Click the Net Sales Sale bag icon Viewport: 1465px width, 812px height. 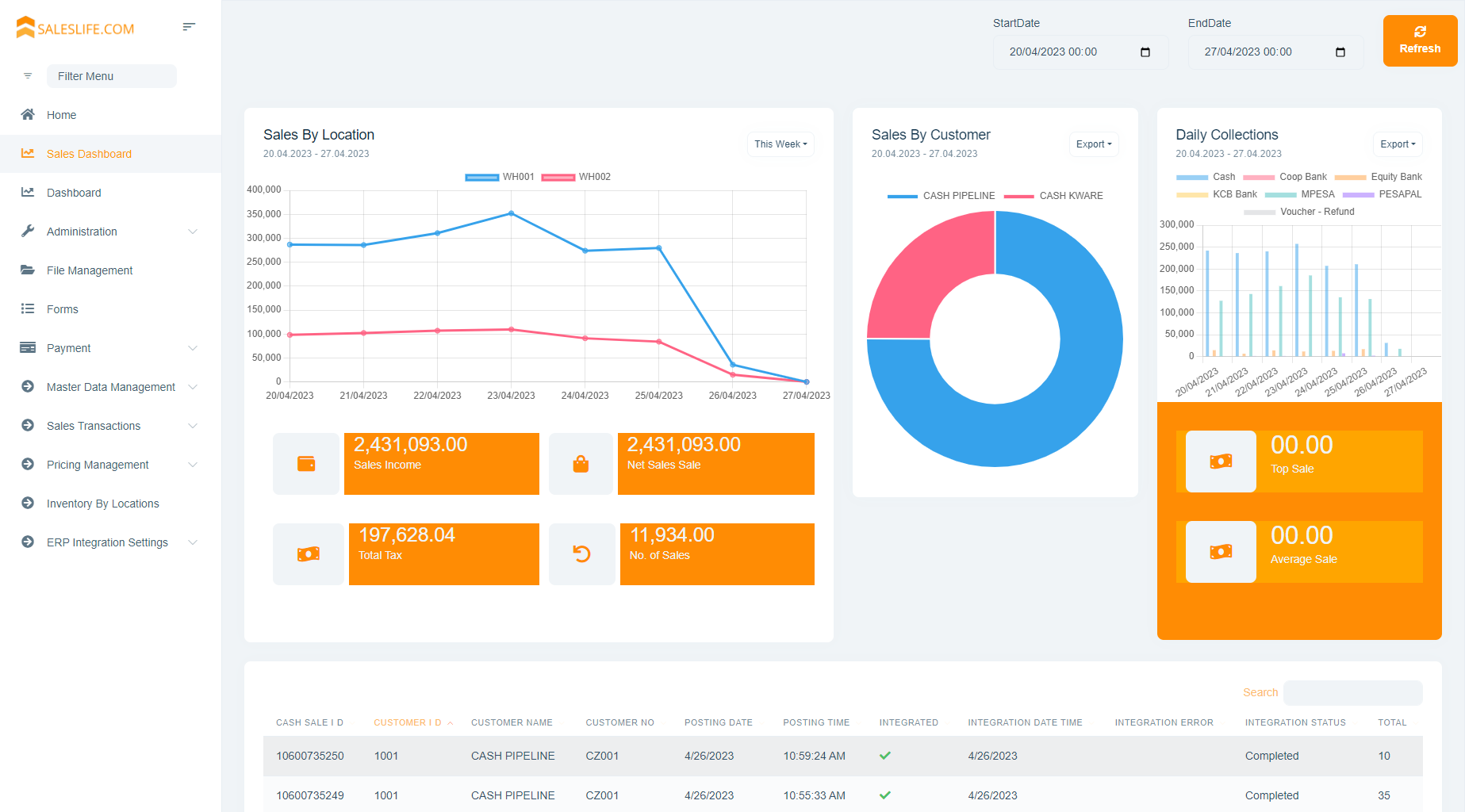pyautogui.click(x=581, y=464)
